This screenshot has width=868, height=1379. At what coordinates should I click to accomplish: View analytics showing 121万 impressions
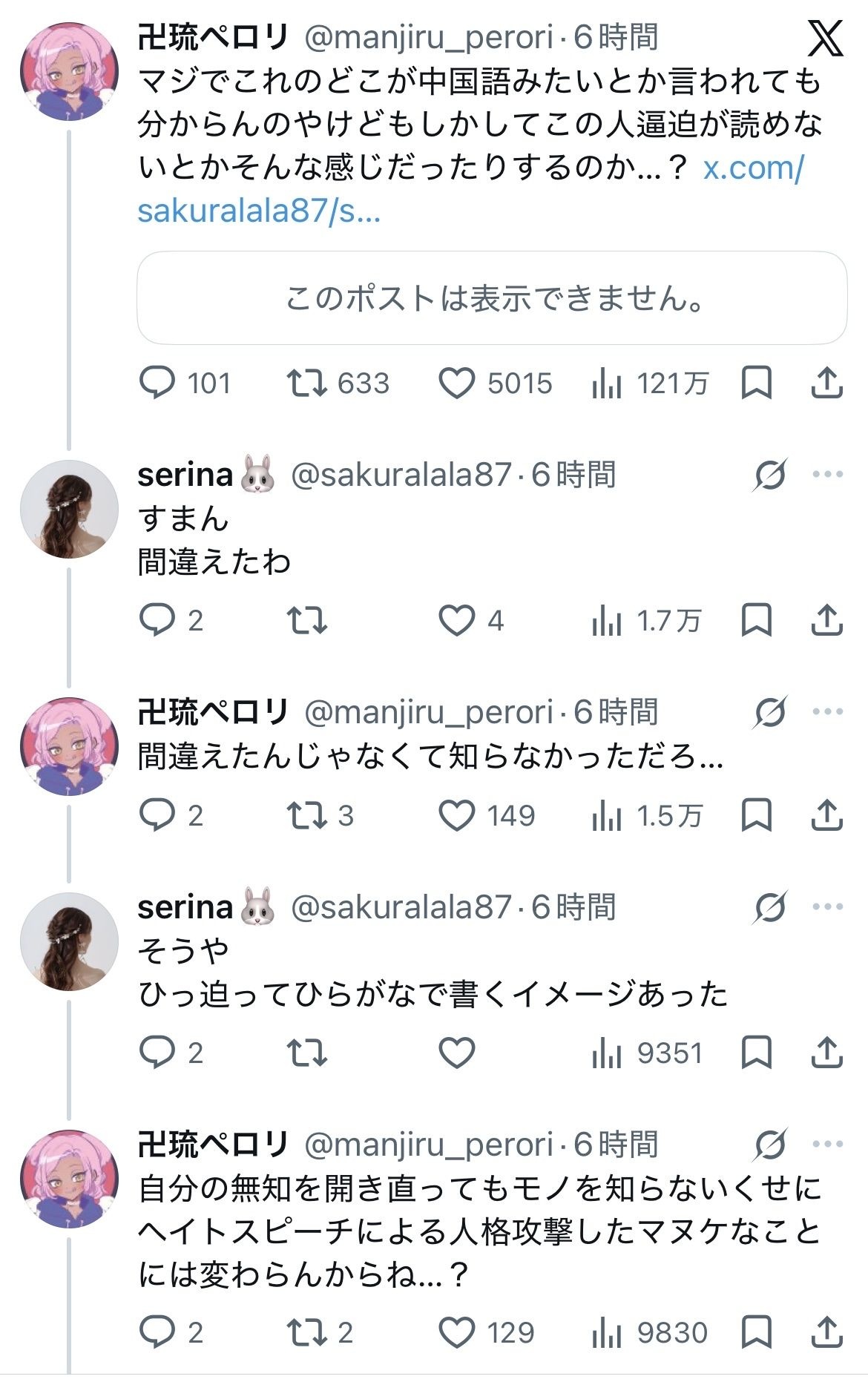point(606,384)
